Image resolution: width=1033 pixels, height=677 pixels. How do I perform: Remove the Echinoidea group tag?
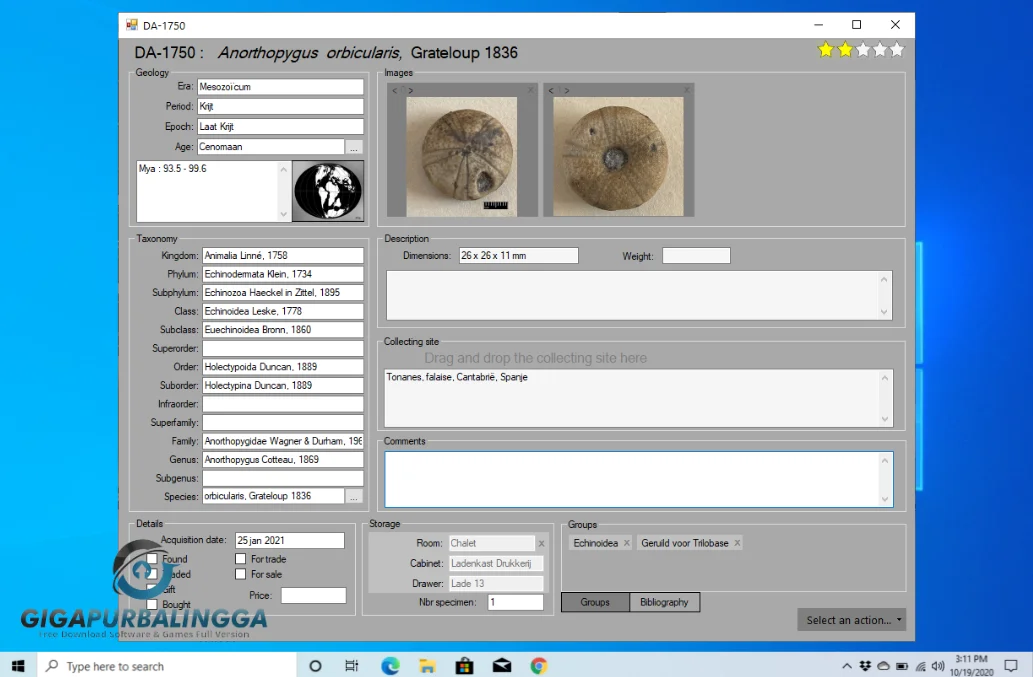click(627, 543)
